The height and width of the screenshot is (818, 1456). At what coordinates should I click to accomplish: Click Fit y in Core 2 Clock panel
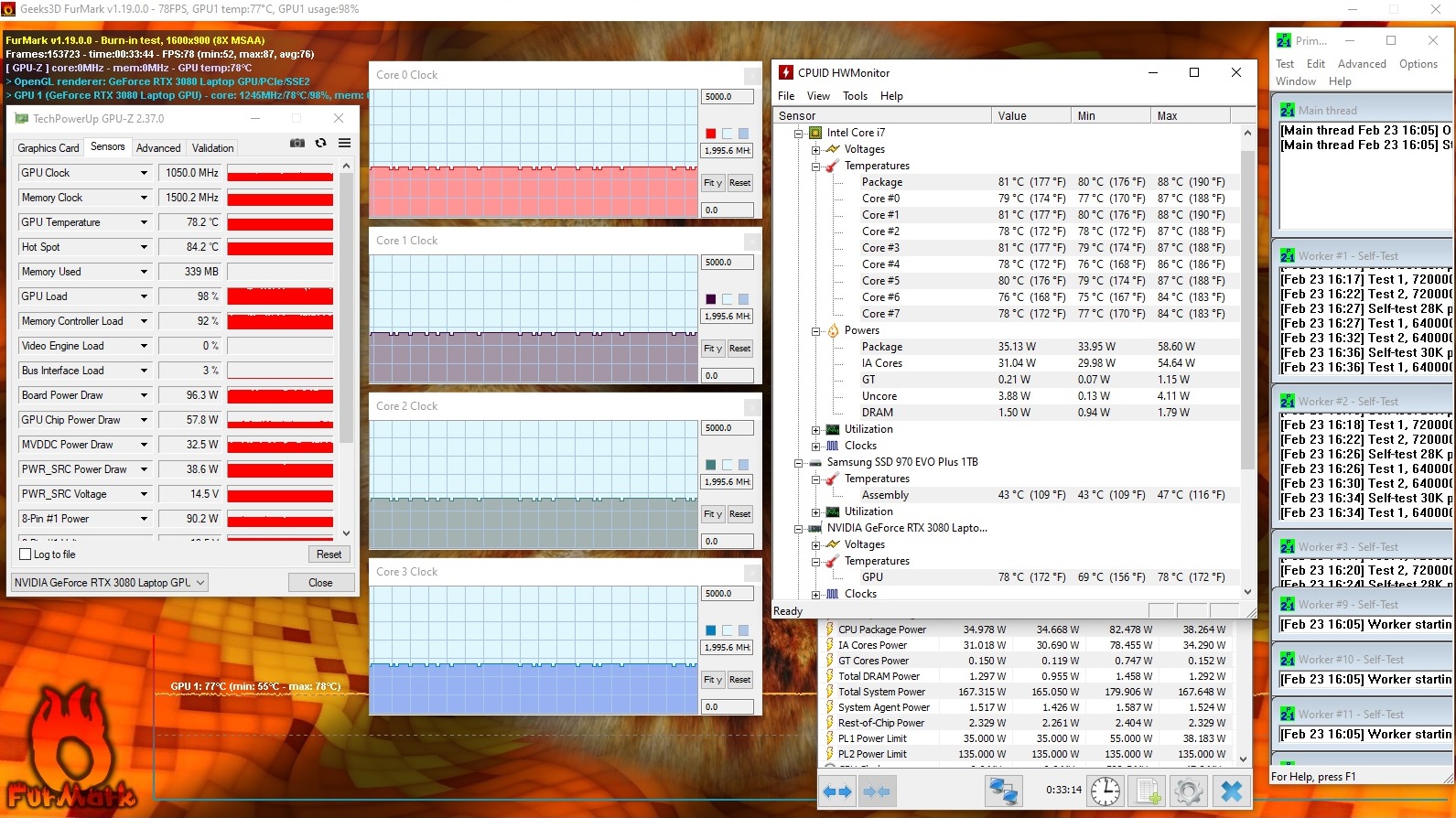click(x=713, y=514)
